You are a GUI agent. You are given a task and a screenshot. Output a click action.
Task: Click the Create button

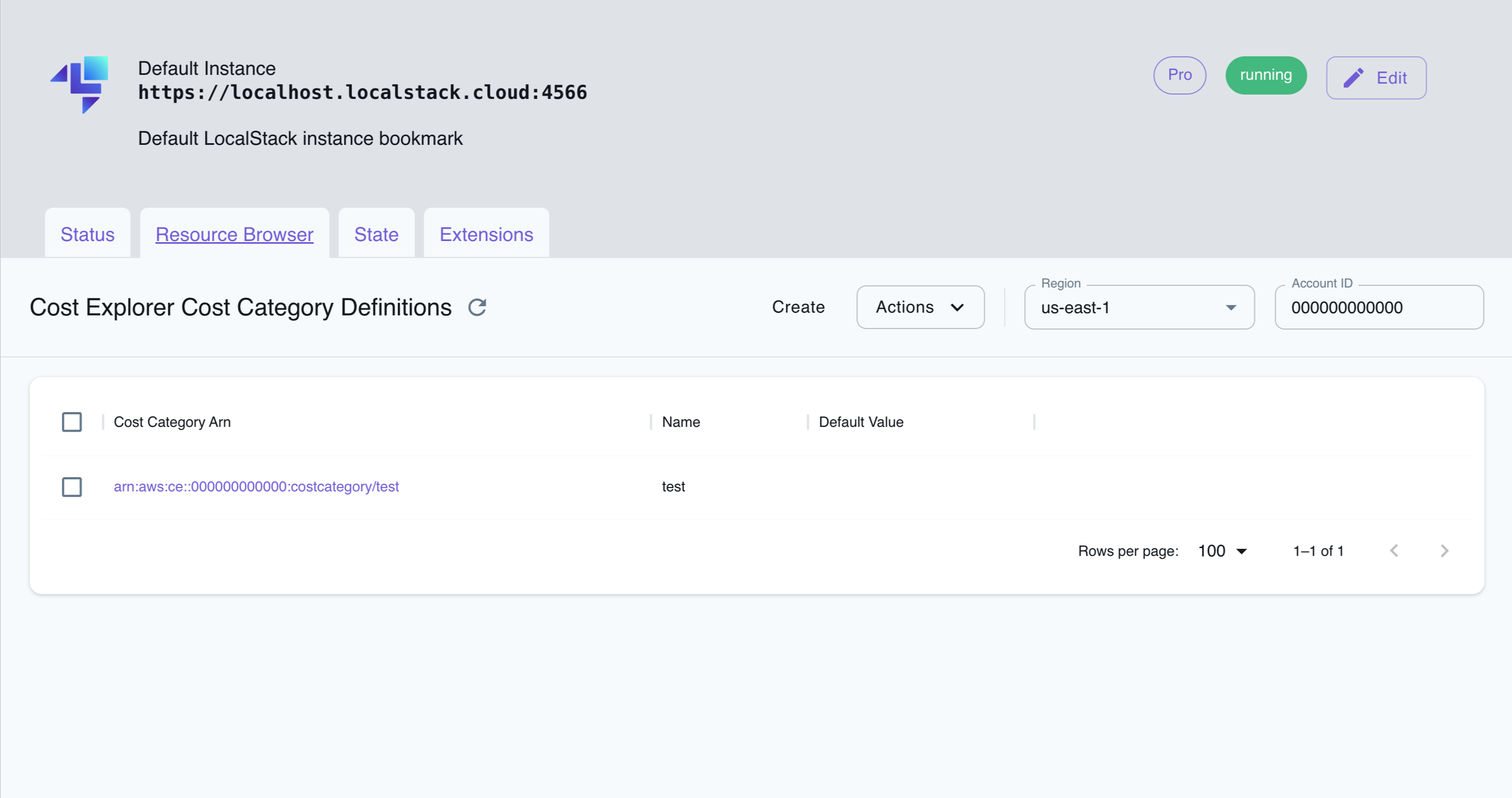[x=798, y=307]
